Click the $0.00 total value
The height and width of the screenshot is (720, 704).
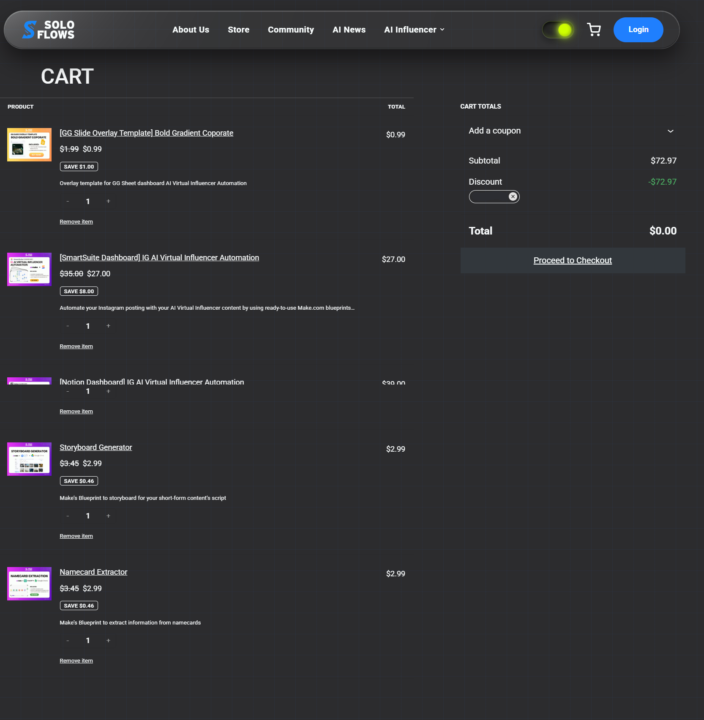point(663,231)
